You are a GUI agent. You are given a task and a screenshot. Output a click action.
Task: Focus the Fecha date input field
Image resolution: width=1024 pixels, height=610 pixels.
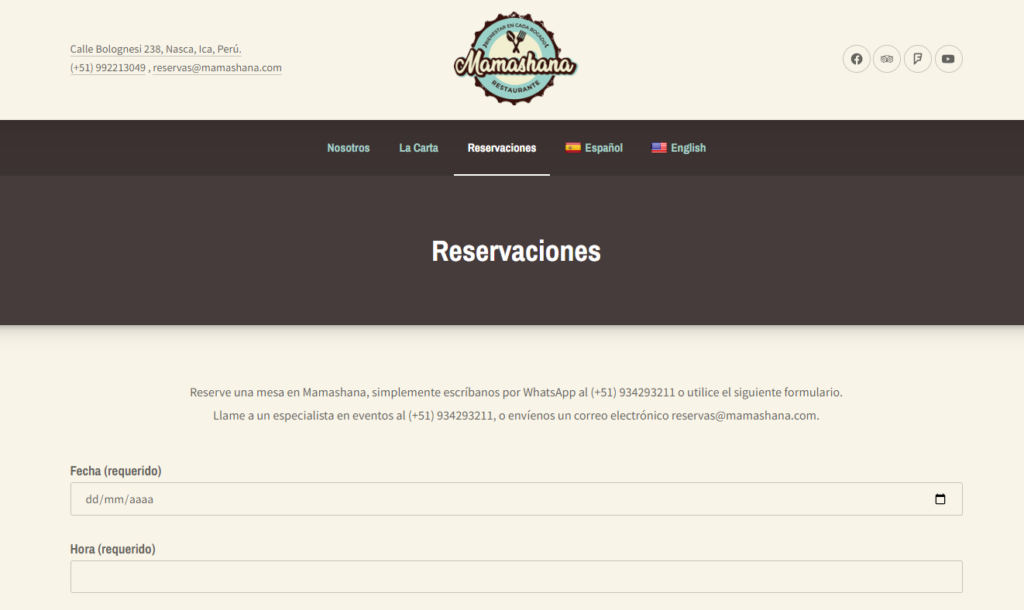516,499
